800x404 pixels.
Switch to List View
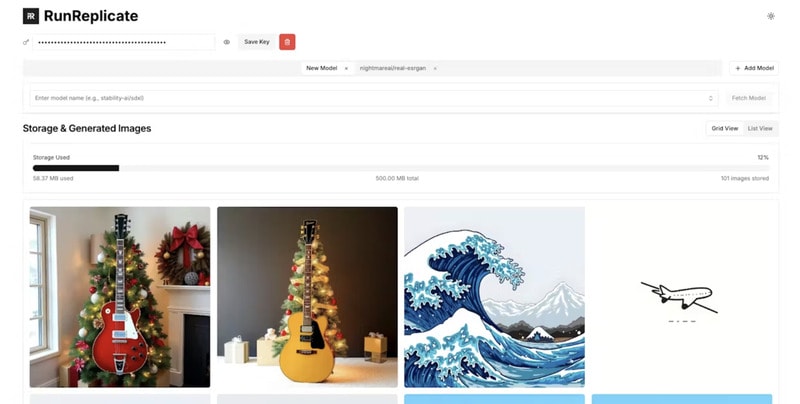point(760,129)
